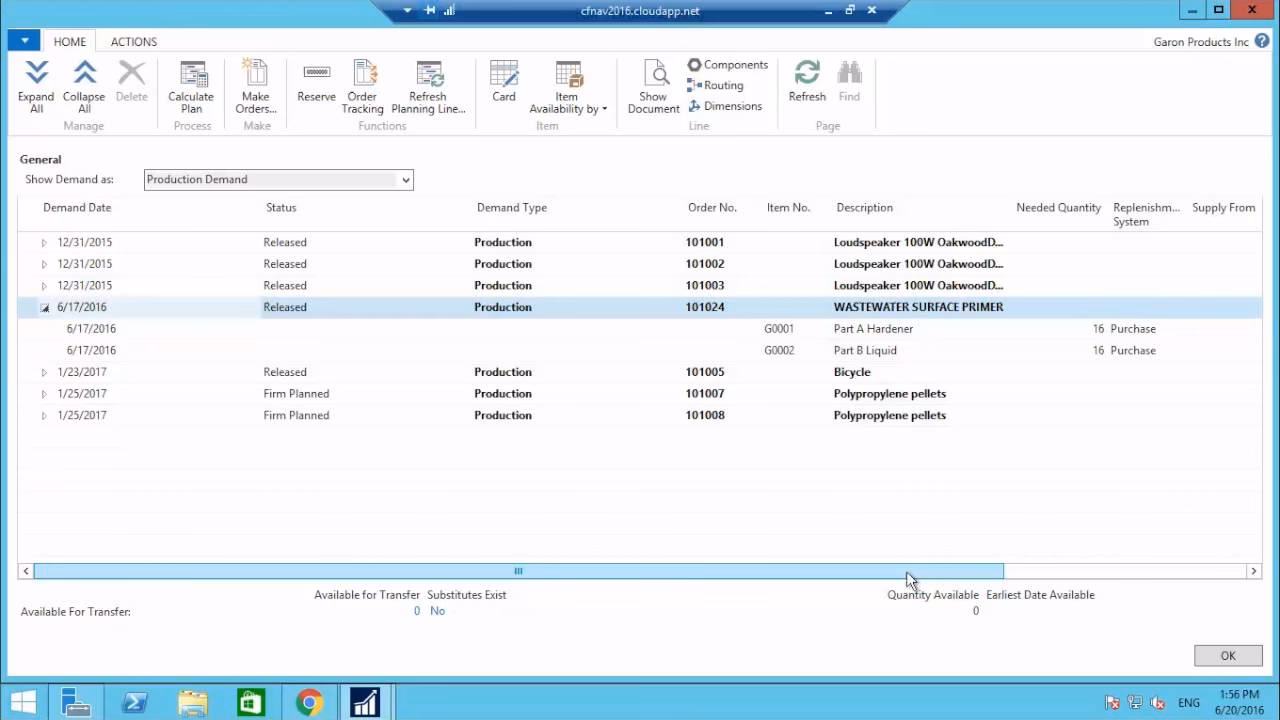Image resolution: width=1280 pixels, height=720 pixels.
Task: Expand the order 101001 row
Action: [x=43, y=242]
